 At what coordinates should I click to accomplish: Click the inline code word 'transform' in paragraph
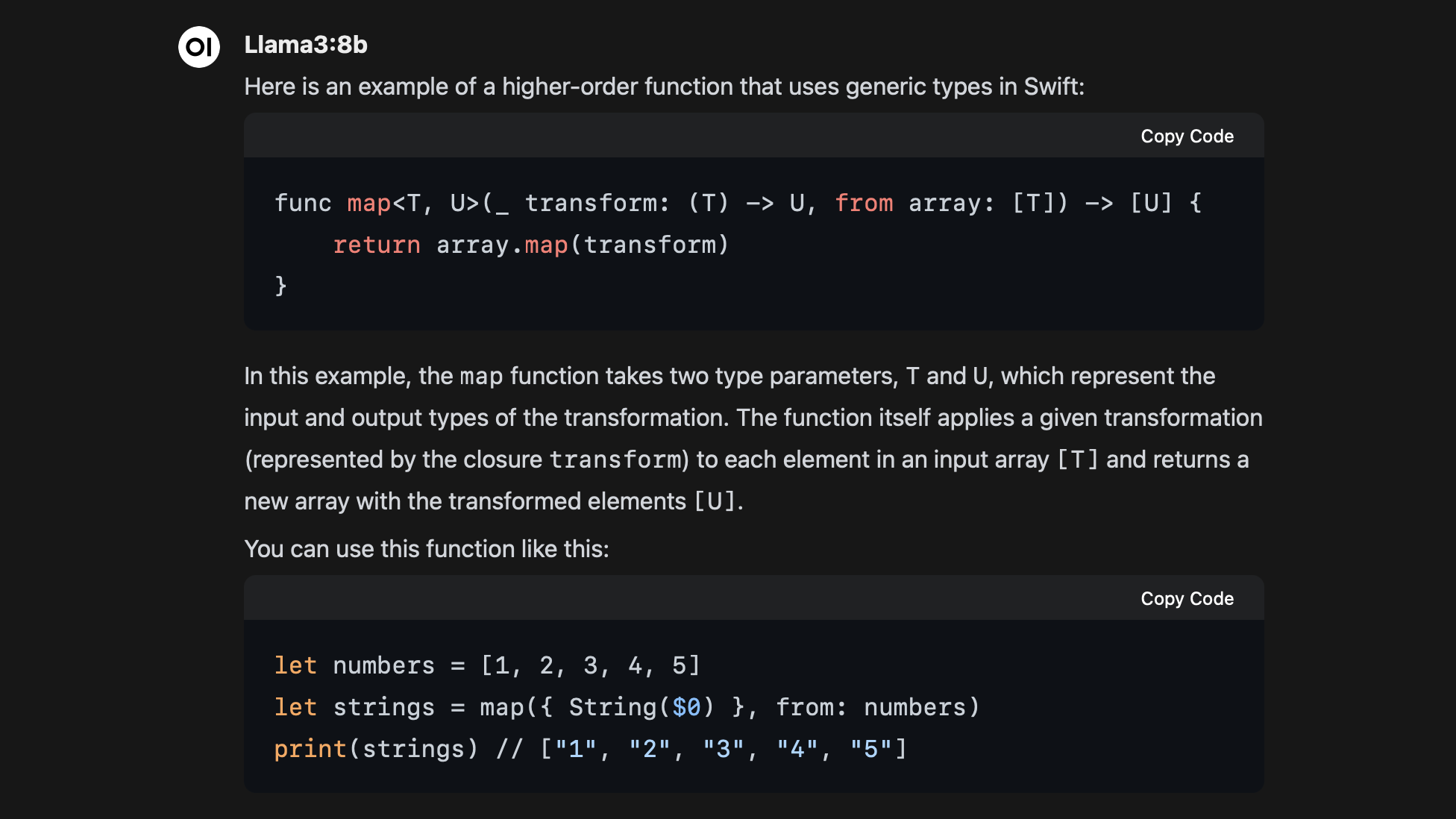pyautogui.click(x=615, y=460)
